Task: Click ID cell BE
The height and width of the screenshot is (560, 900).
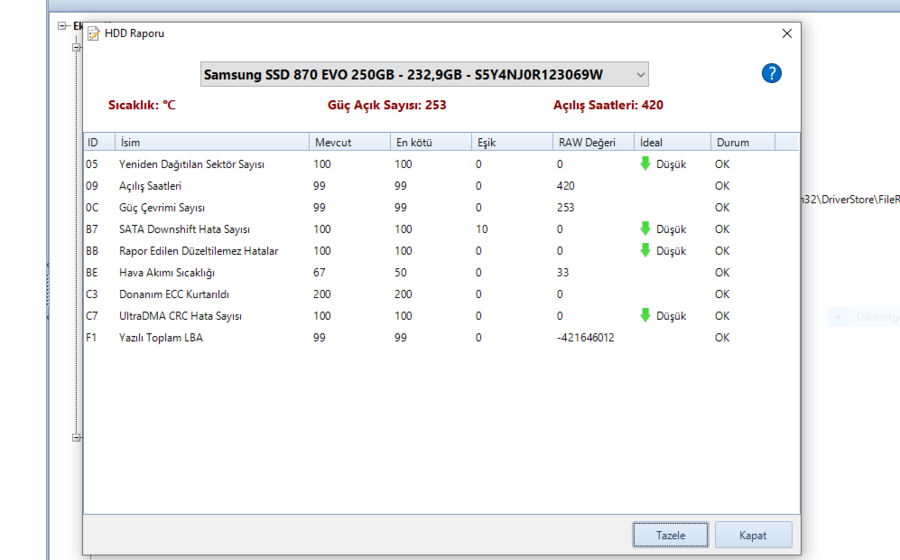Action: 92,273
